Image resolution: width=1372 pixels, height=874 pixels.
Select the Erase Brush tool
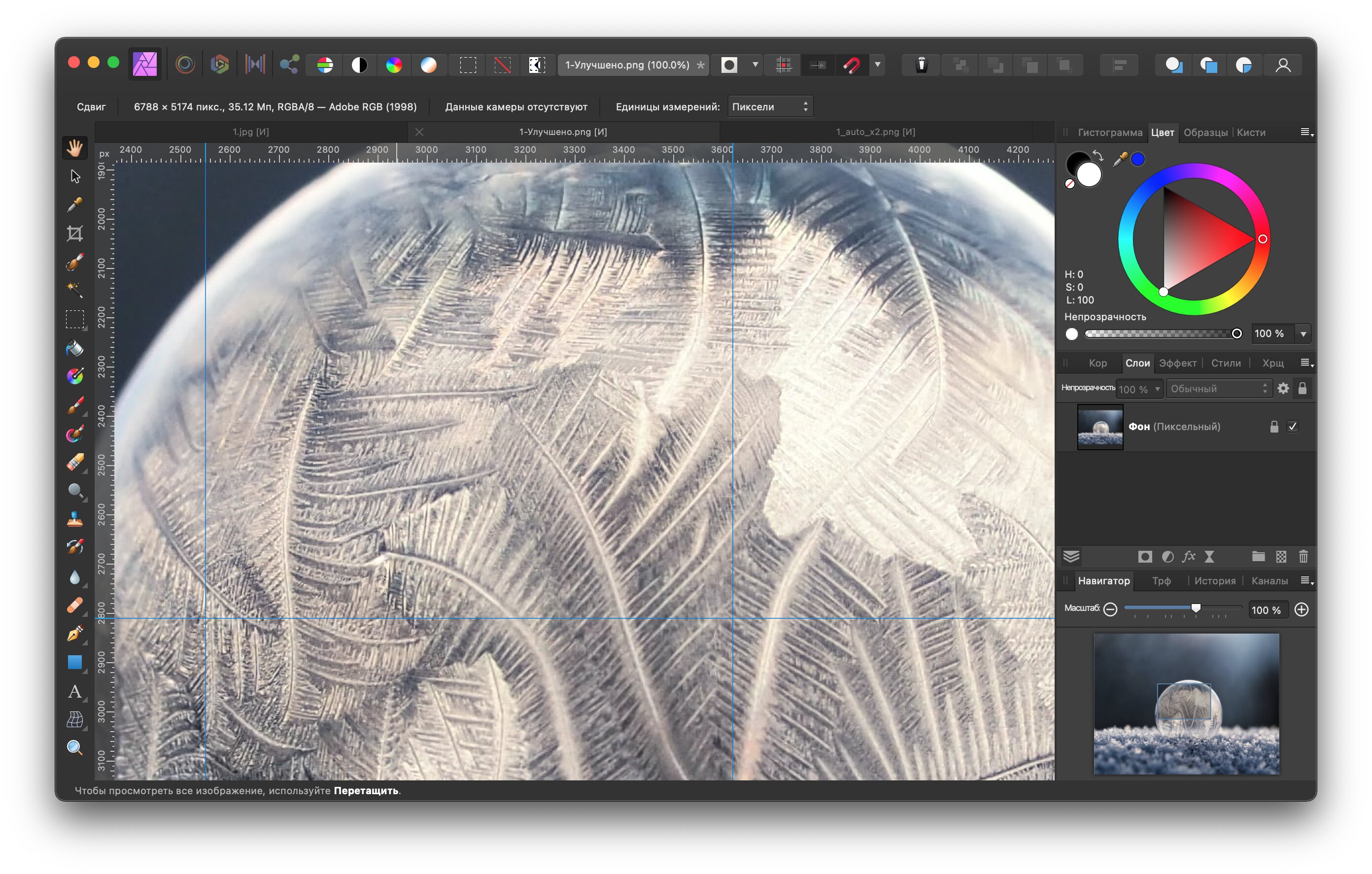click(74, 462)
